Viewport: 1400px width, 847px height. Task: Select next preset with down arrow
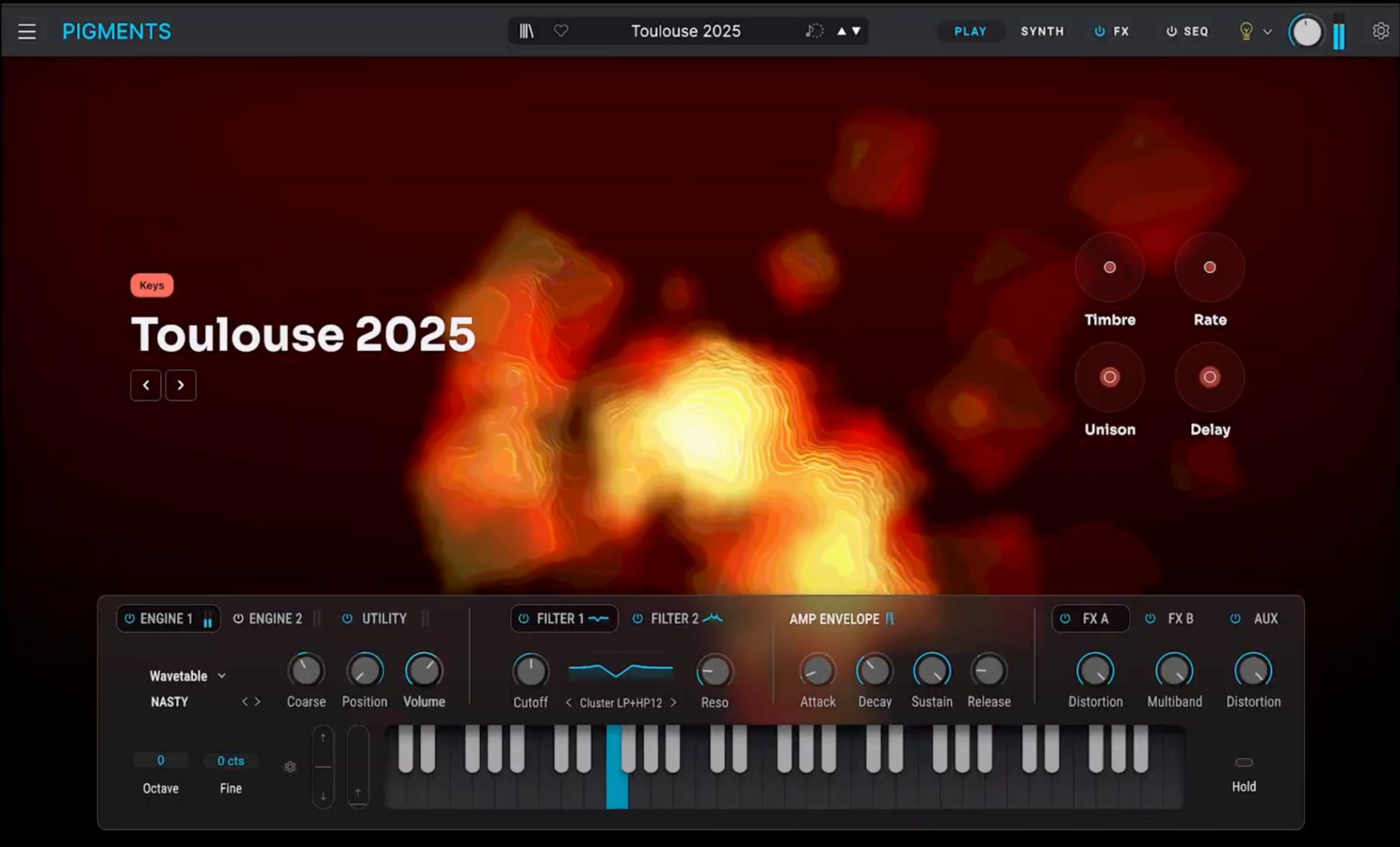856,31
